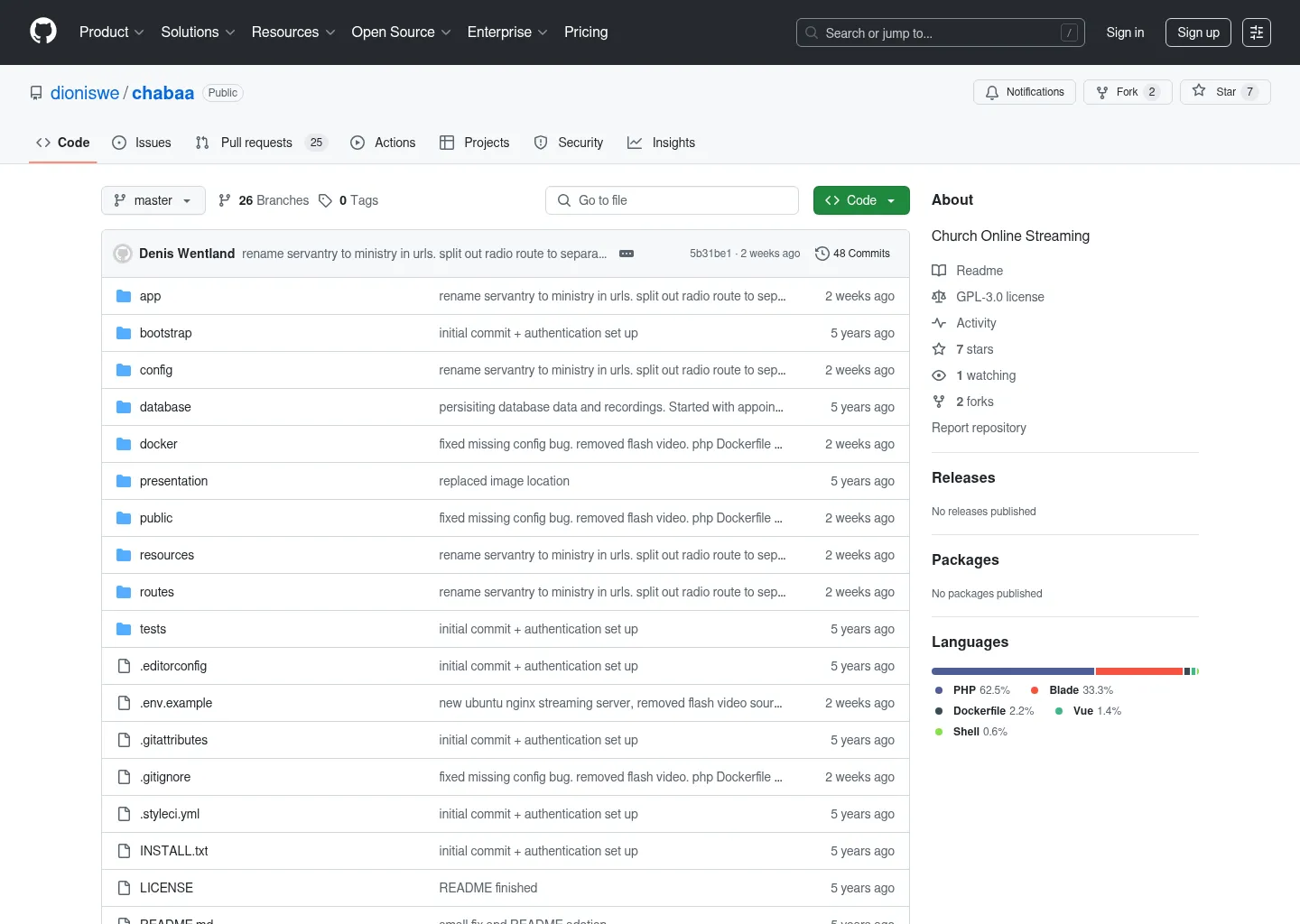Open the master branch dropdown
1300x924 pixels.
(x=153, y=200)
